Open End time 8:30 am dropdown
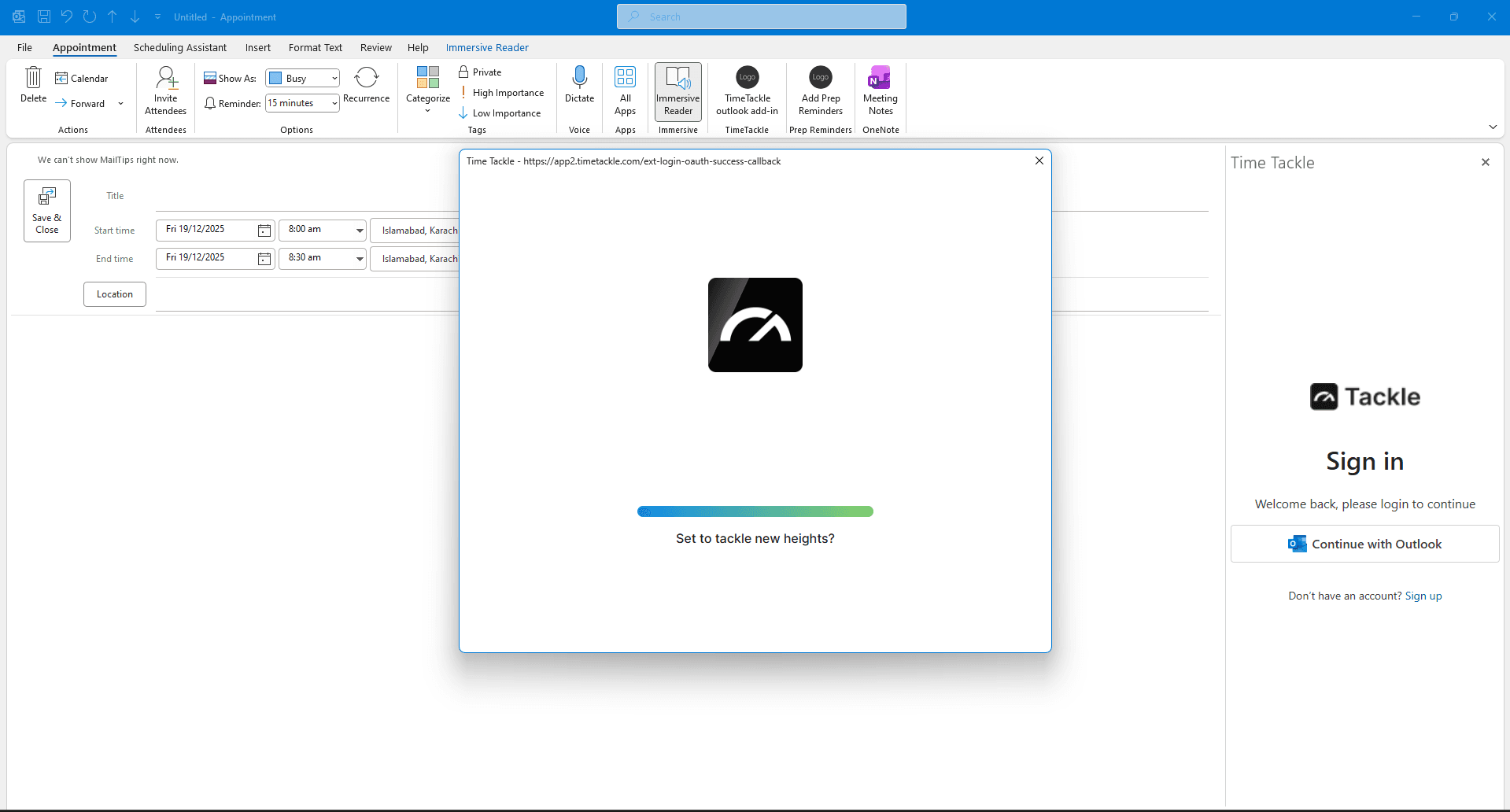 pyautogui.click(x=360, y=259)
